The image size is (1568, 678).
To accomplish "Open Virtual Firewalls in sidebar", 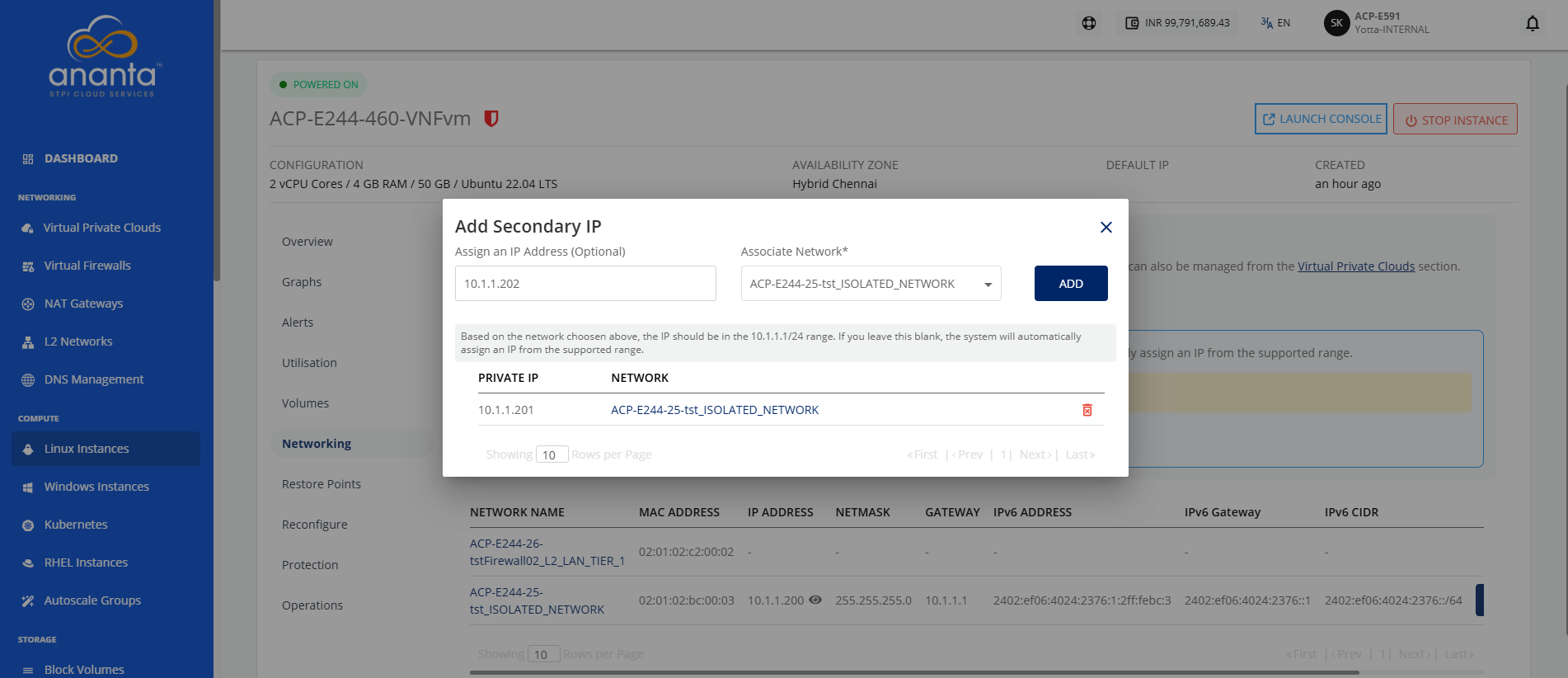I will point(87,266).
